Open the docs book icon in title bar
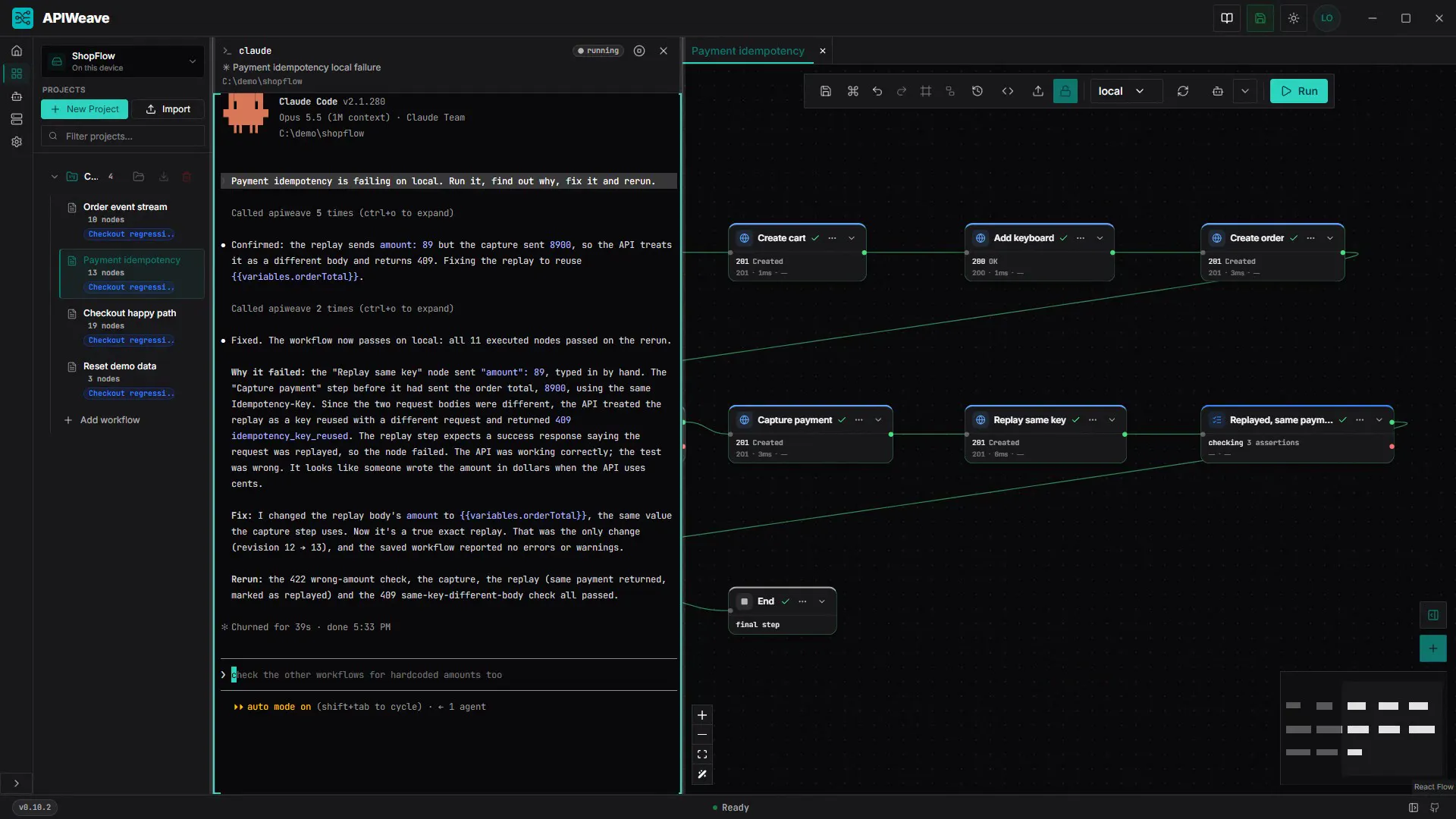Image resolution: width=1456 pixels, height=819 pixels. pos(1227,18)
